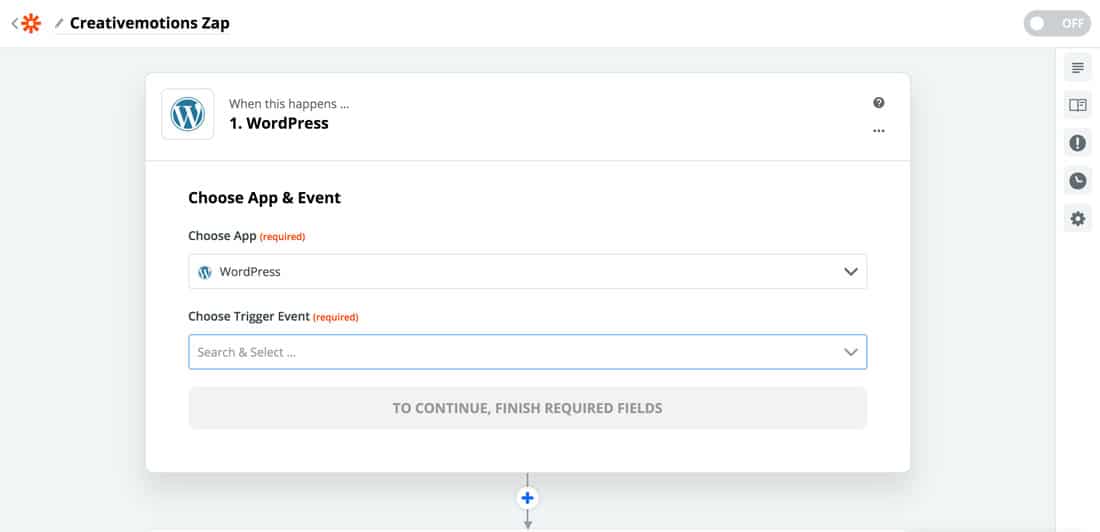The width and height of the screenshot is (1100, 532).
Task: Click the 'When this happens ...' text
Action: [x=289, y=104]
